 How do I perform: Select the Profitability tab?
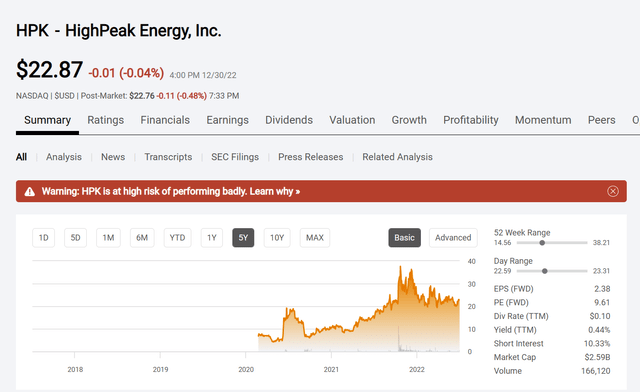[471, 120]
